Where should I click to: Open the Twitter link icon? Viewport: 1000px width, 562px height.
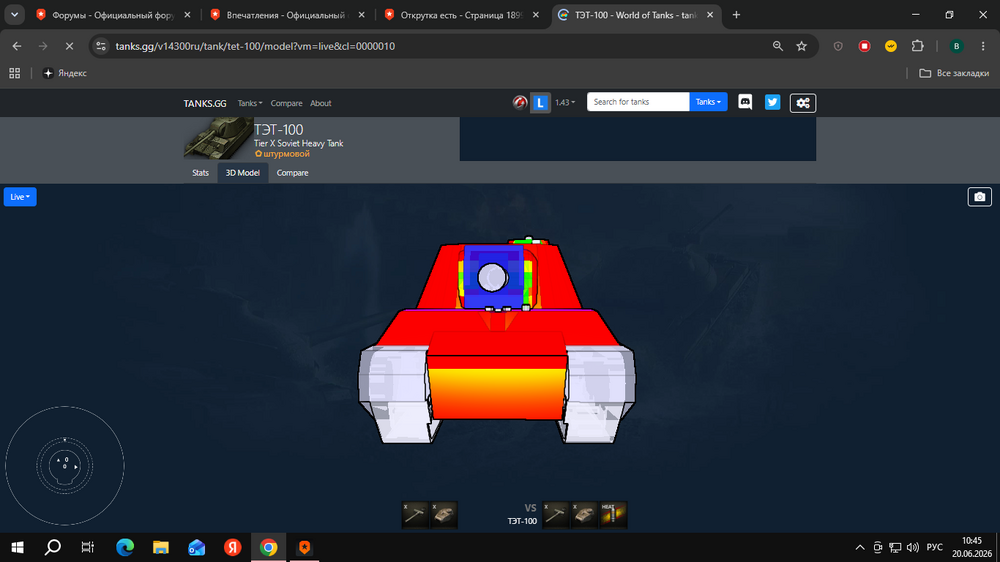point(772,102)
